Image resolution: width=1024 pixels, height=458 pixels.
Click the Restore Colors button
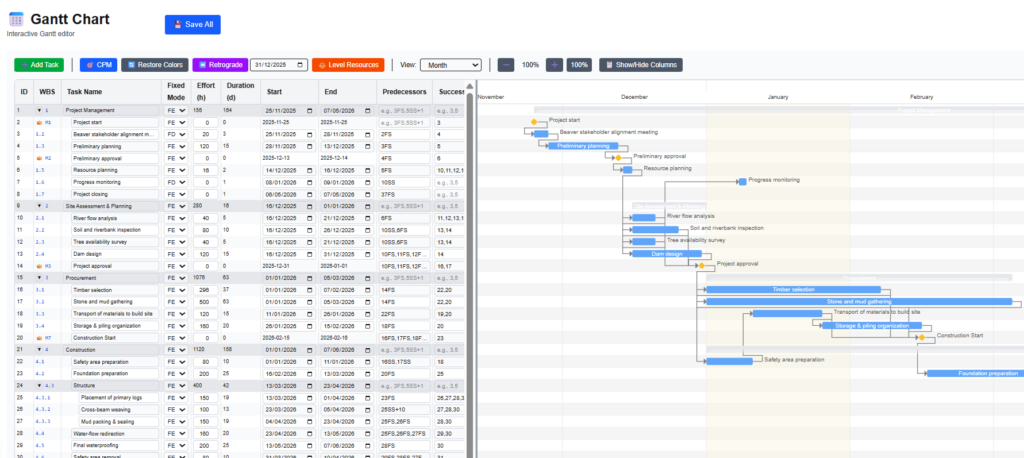coord(154,65)
